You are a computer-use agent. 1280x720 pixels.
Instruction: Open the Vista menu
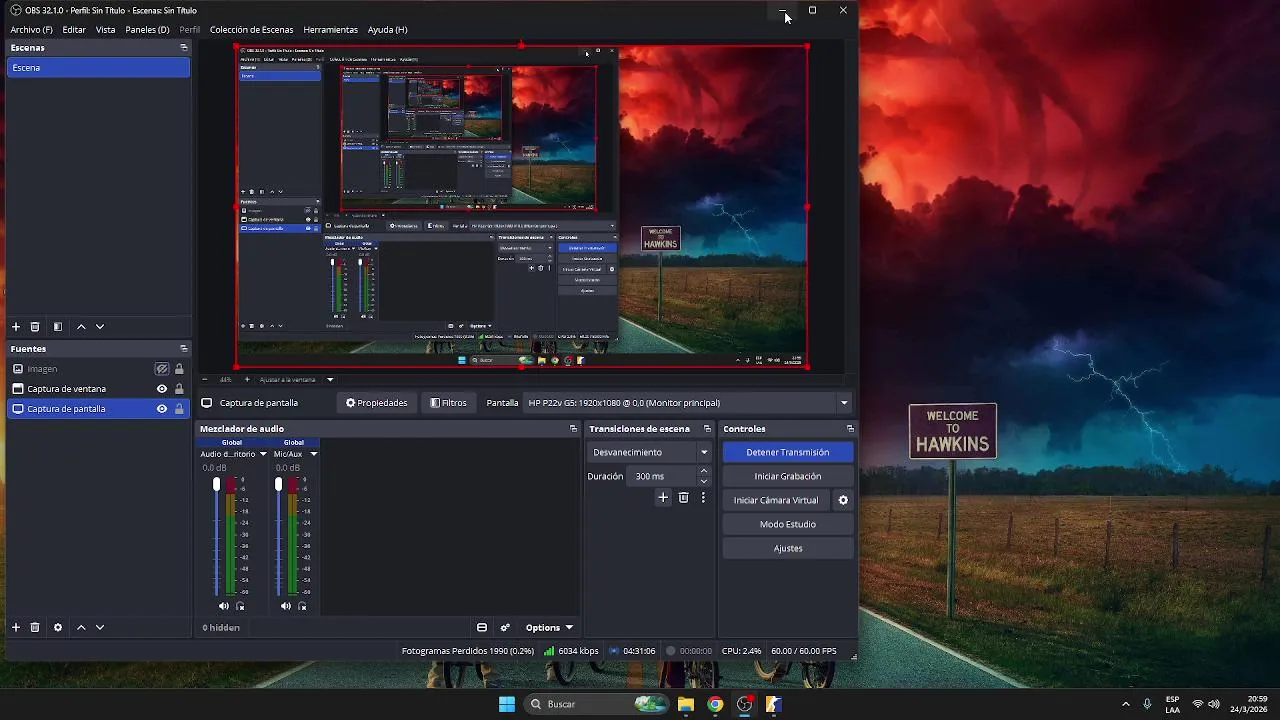(x=106, y=30)
